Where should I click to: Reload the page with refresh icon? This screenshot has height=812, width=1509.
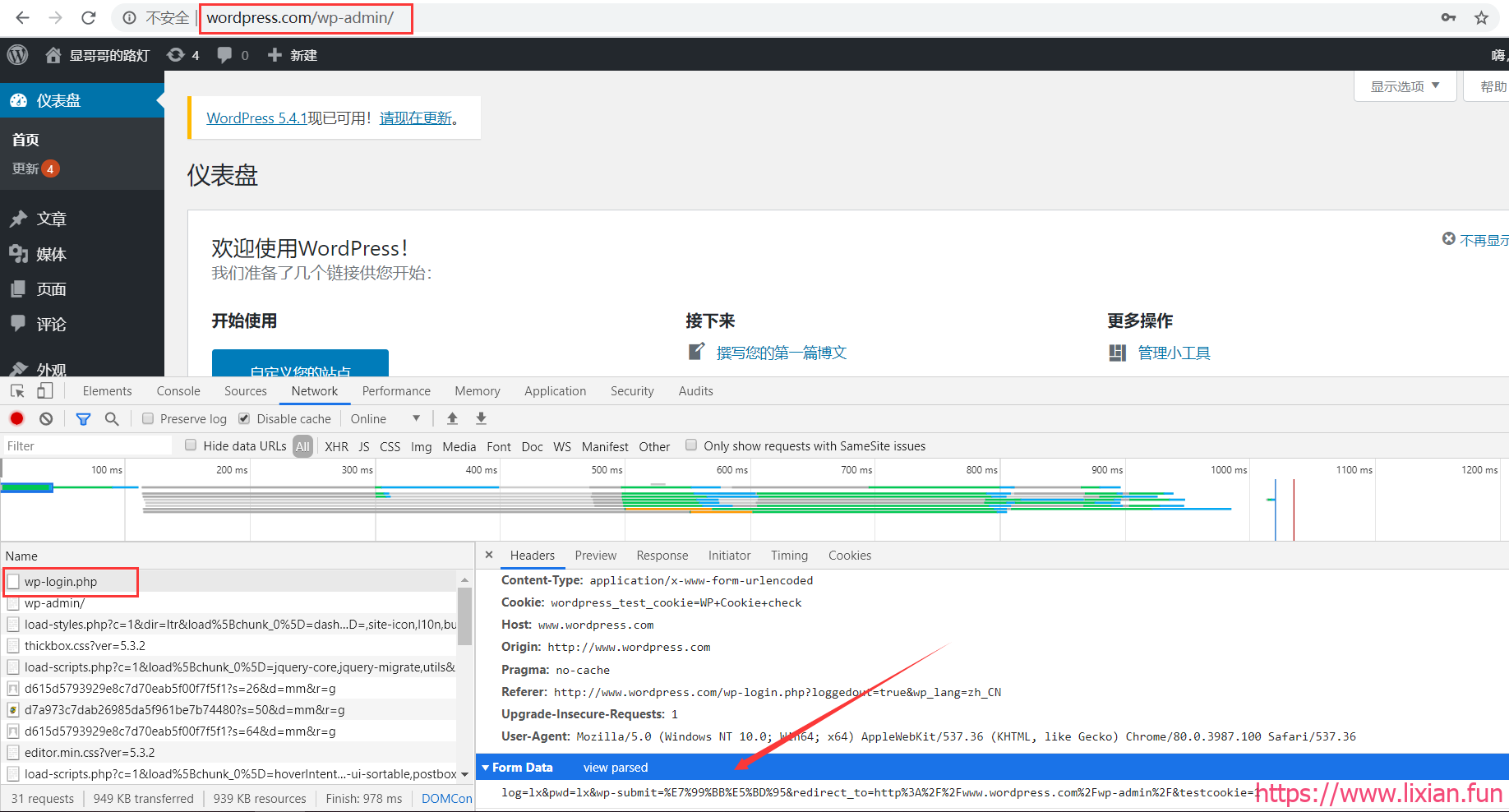coord(89,17)
